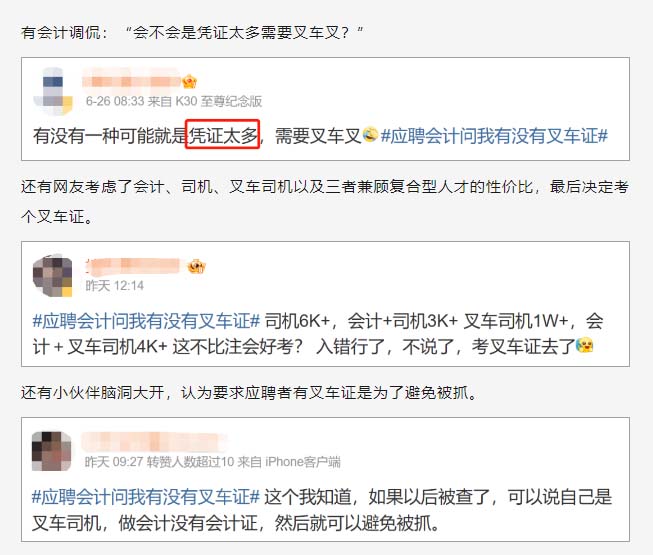Screen dimensions: 653x555
Task: Click the hashtag link in the third post
Action: pyautogui.click(x=146, y=497)
